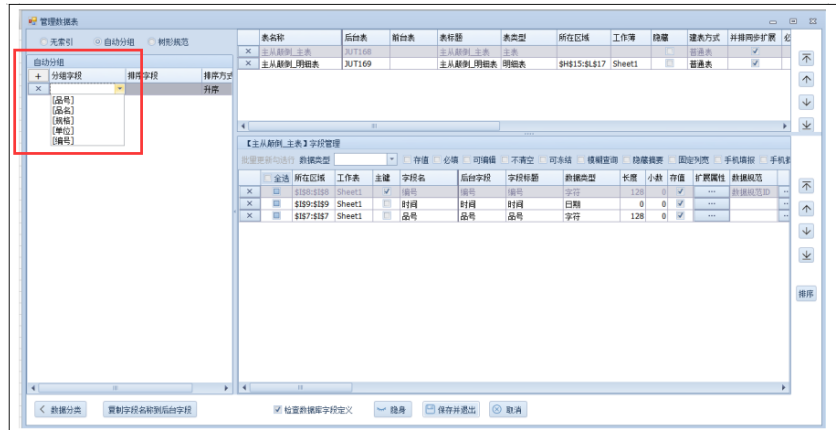Collapse the 分组字段 dropdown arrow

tap(120, 89)
